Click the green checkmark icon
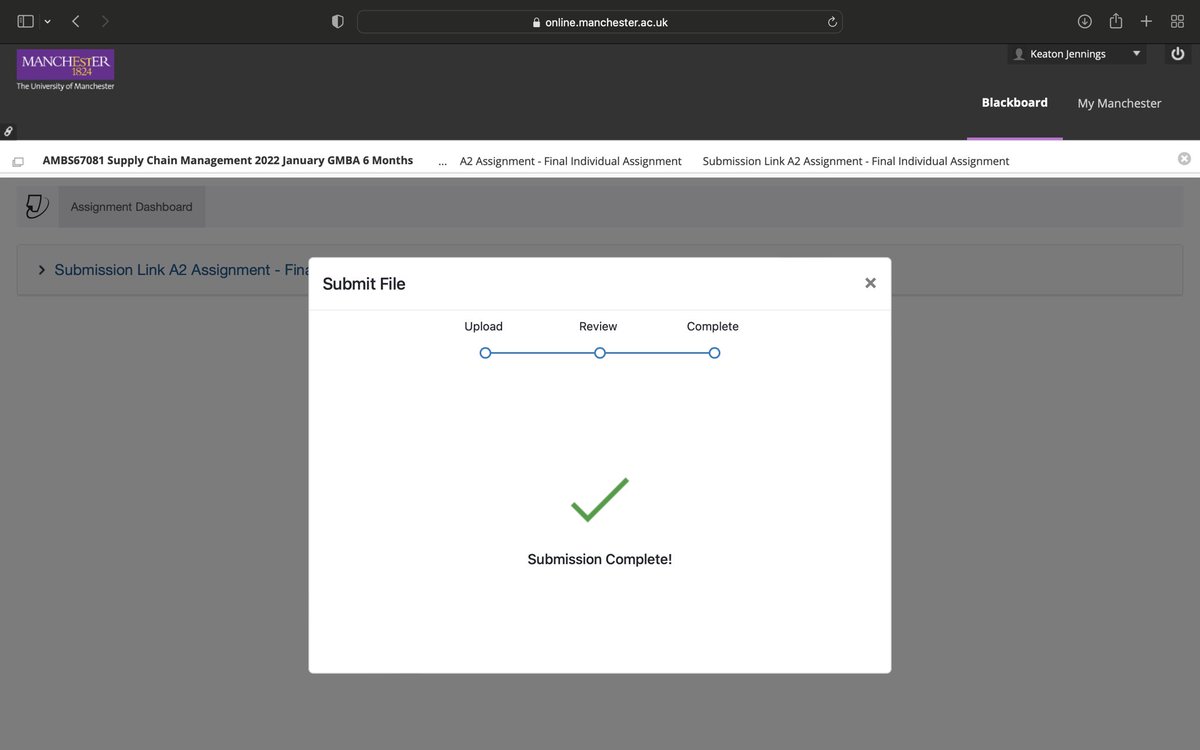The image size is (1200, 750). [600, 500]
